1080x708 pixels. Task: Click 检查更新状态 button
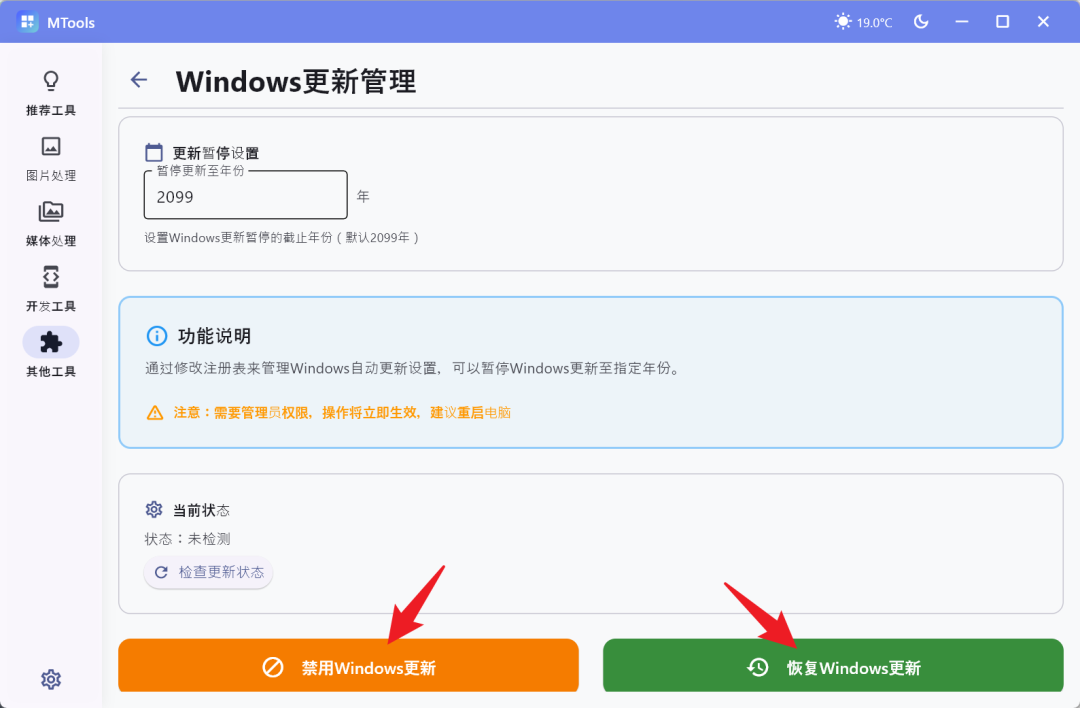[x=209, y=572]
